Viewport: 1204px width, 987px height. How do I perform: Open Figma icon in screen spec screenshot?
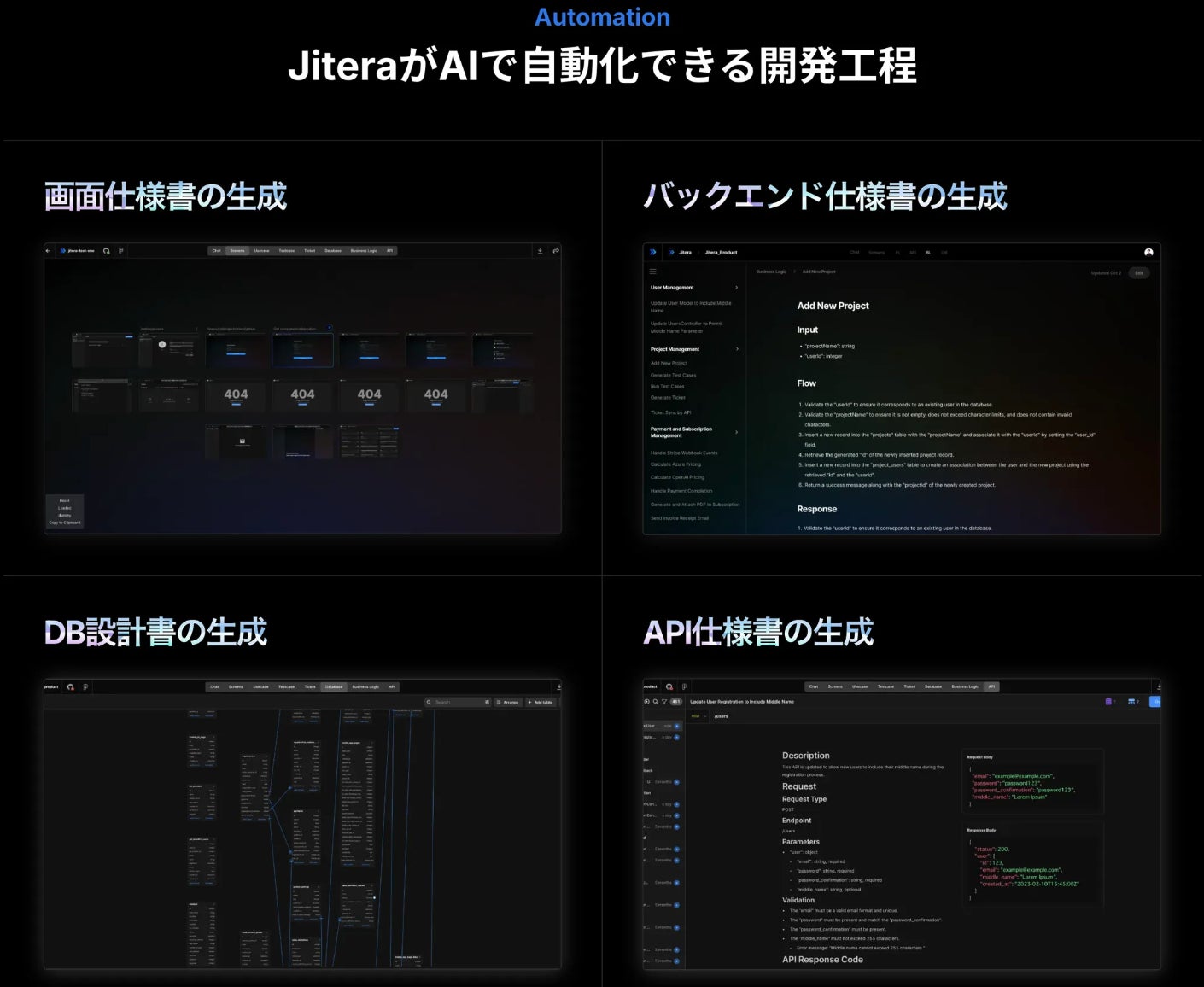(121, 251)
